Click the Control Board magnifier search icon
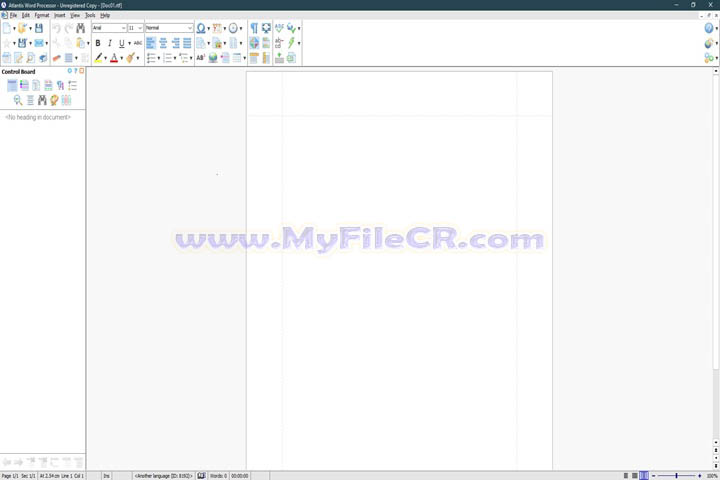 click(18, 100)
